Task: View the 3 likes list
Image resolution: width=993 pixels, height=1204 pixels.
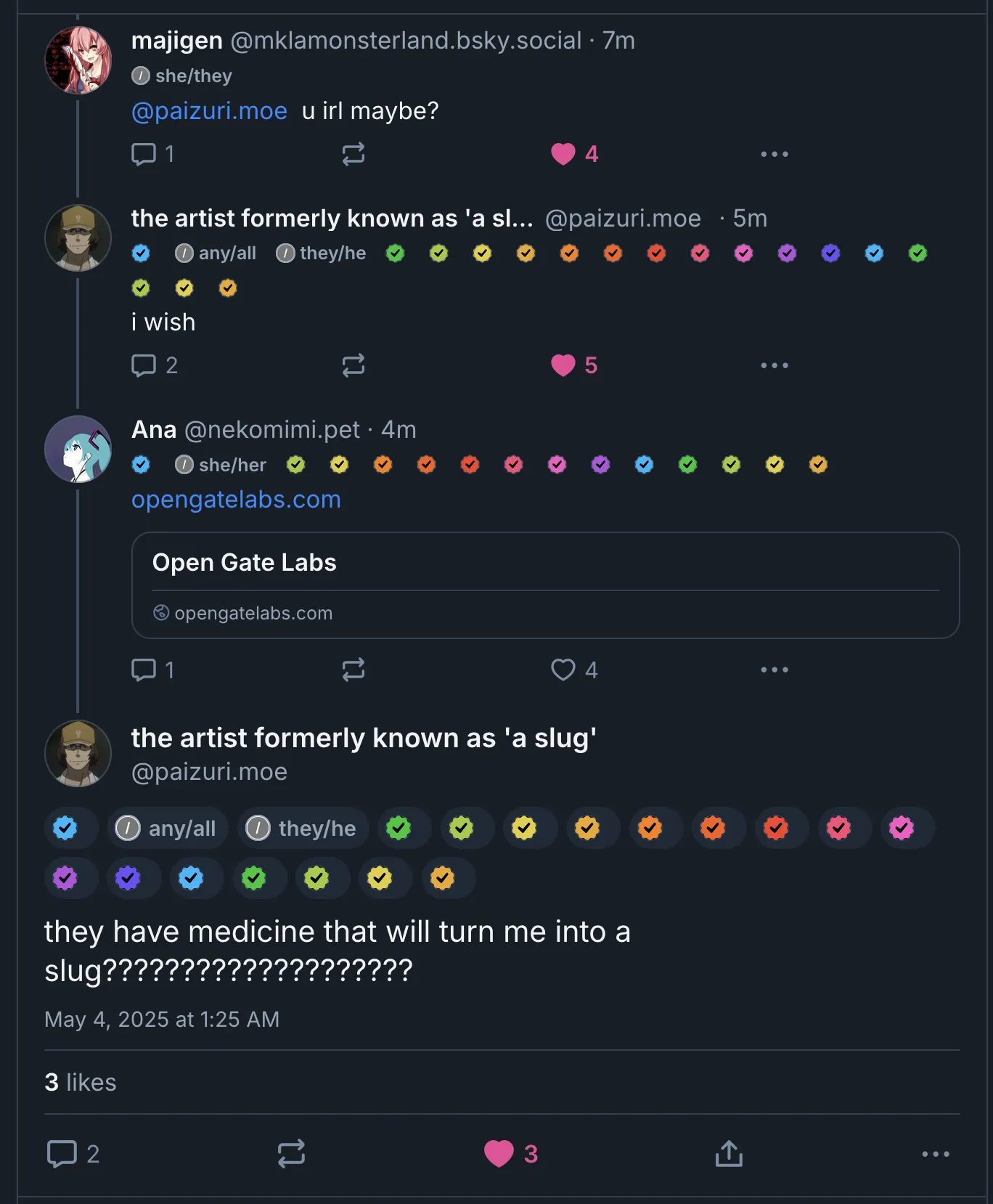Action: coord(81,1082)
